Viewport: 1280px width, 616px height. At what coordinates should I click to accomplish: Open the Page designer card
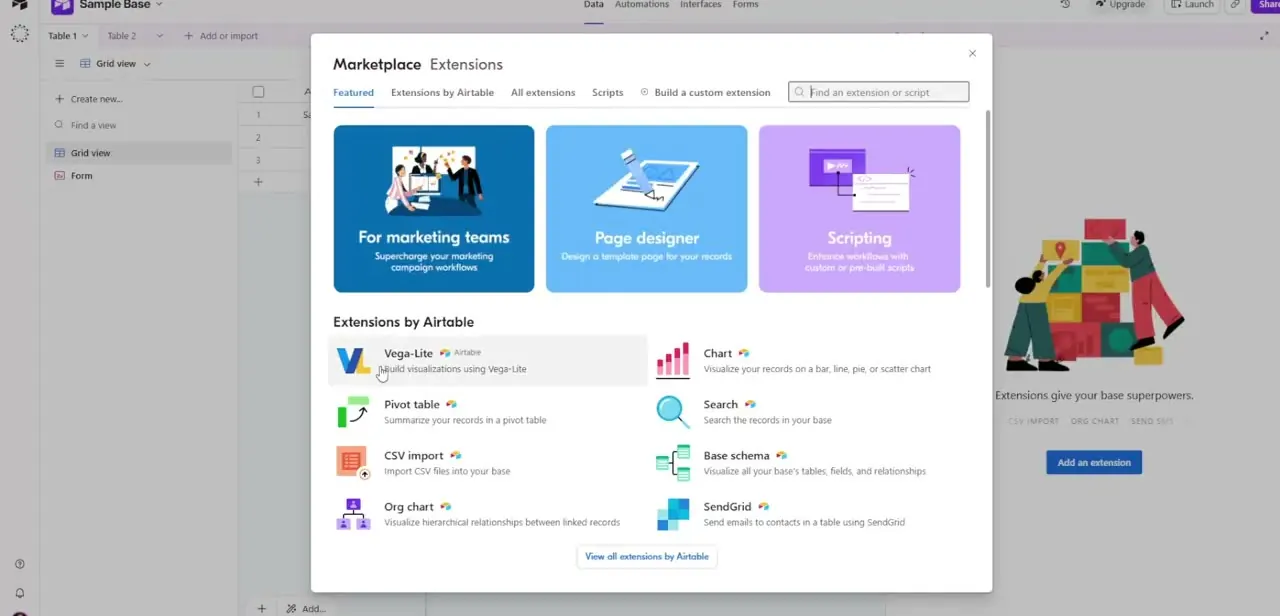pos(647,209)
